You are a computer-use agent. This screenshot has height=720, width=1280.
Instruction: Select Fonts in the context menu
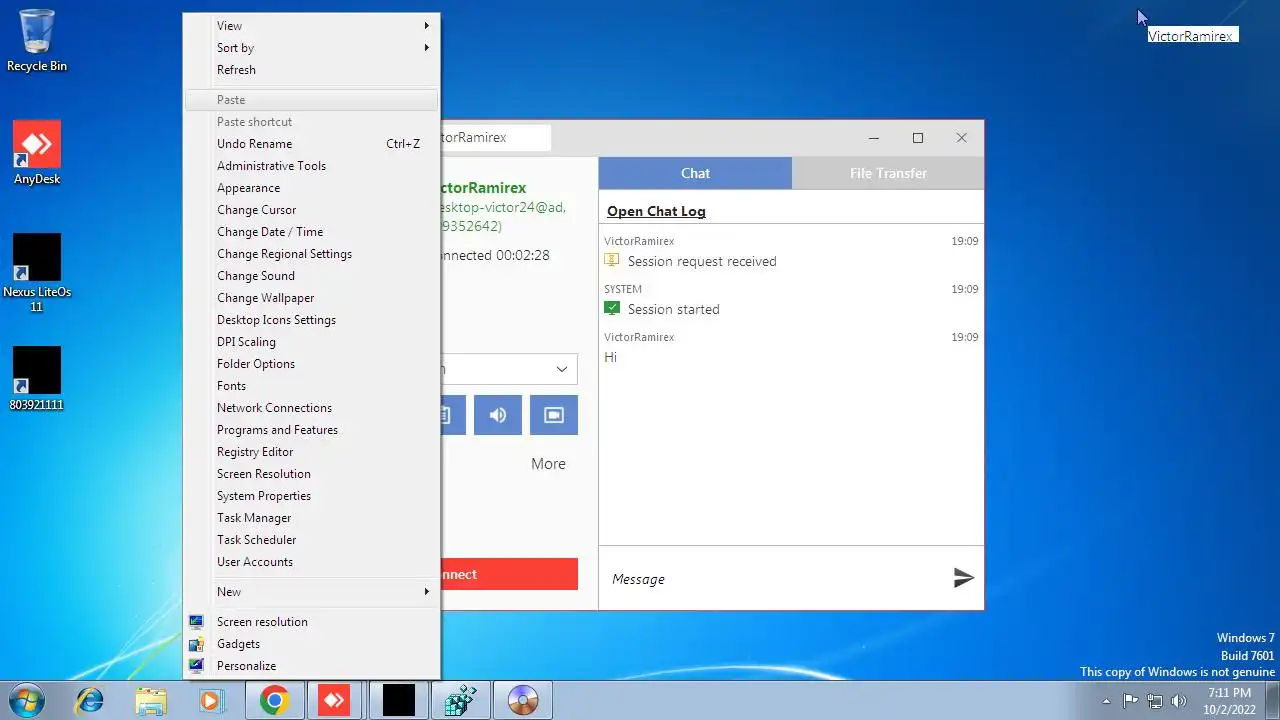pos(312,386)
